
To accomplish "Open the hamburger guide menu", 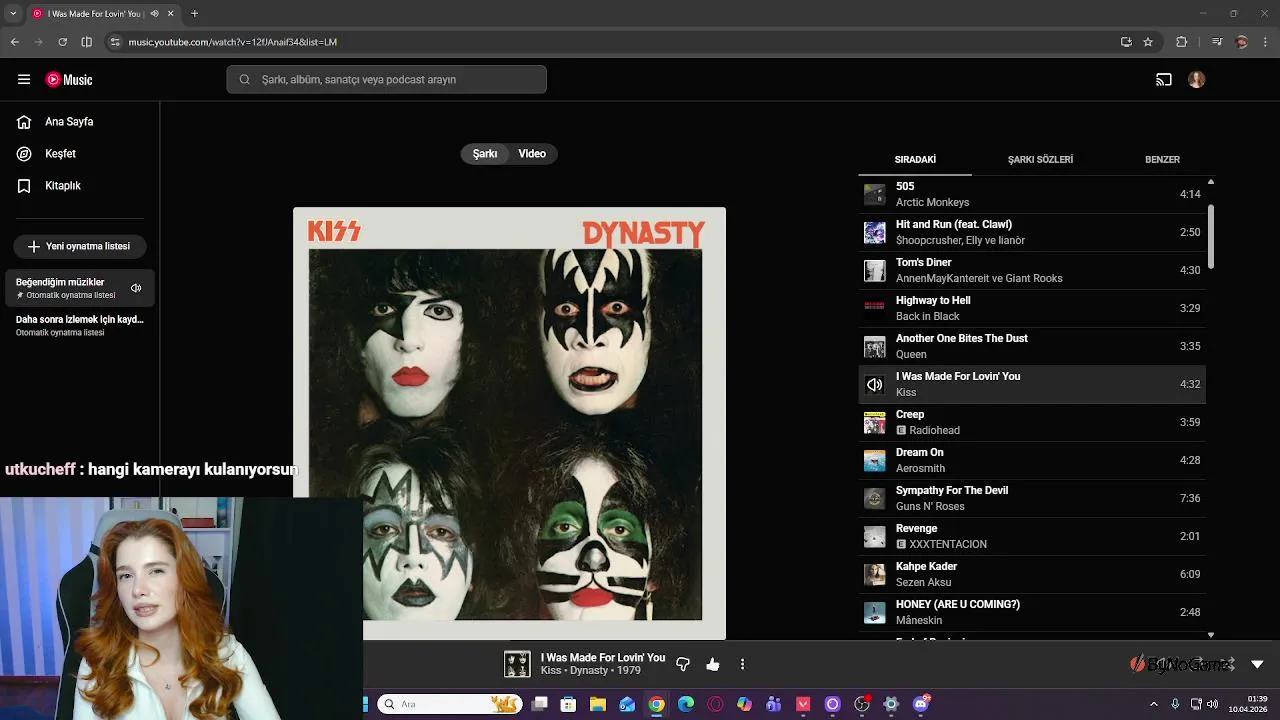I will pyautogui.click(x=24, y=80).
